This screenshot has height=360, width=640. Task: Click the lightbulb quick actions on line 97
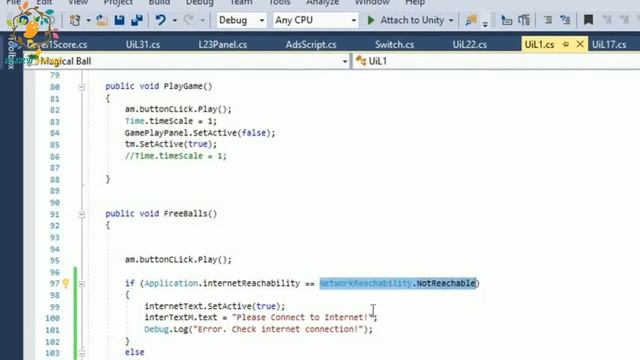pyautogui.click(x=66, y=283)
